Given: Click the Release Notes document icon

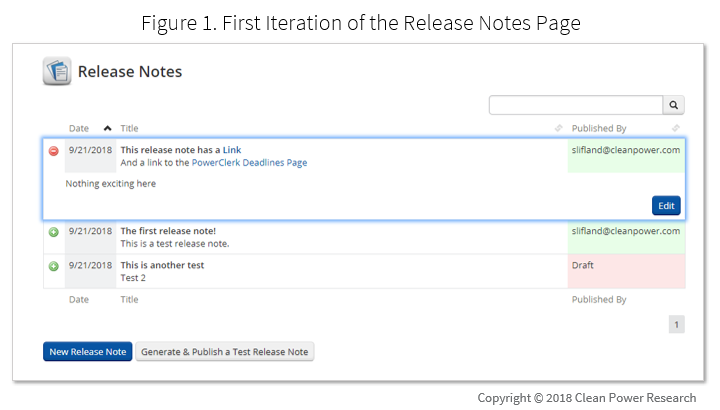Looking at the screenshot, I should point(57,71).
